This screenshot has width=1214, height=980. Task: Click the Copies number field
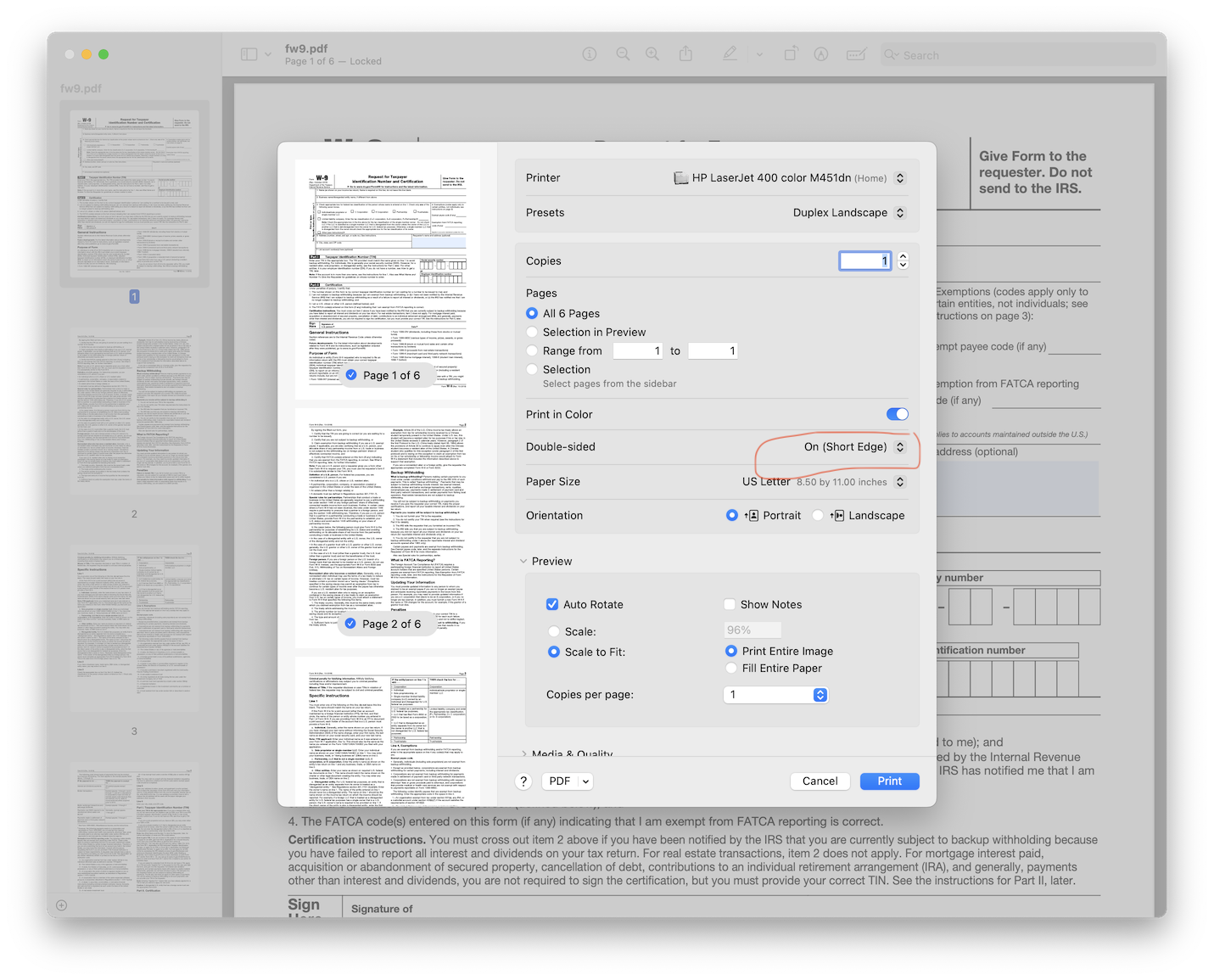click(x=865, y=260)
